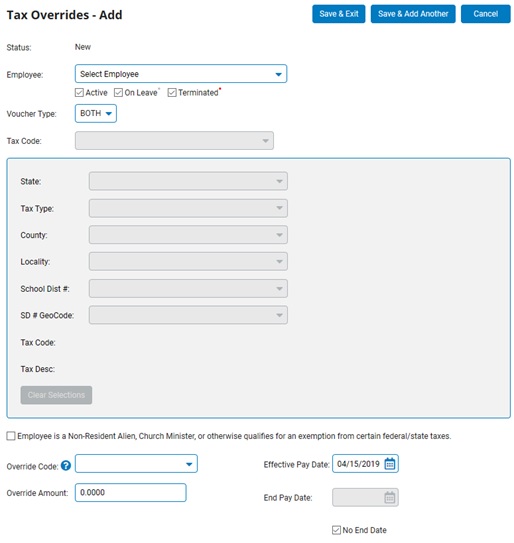Image resolution: width=514 pixels, height=543 pixels.
Task: Click Save & Add Another button
Action: point(413,14)
